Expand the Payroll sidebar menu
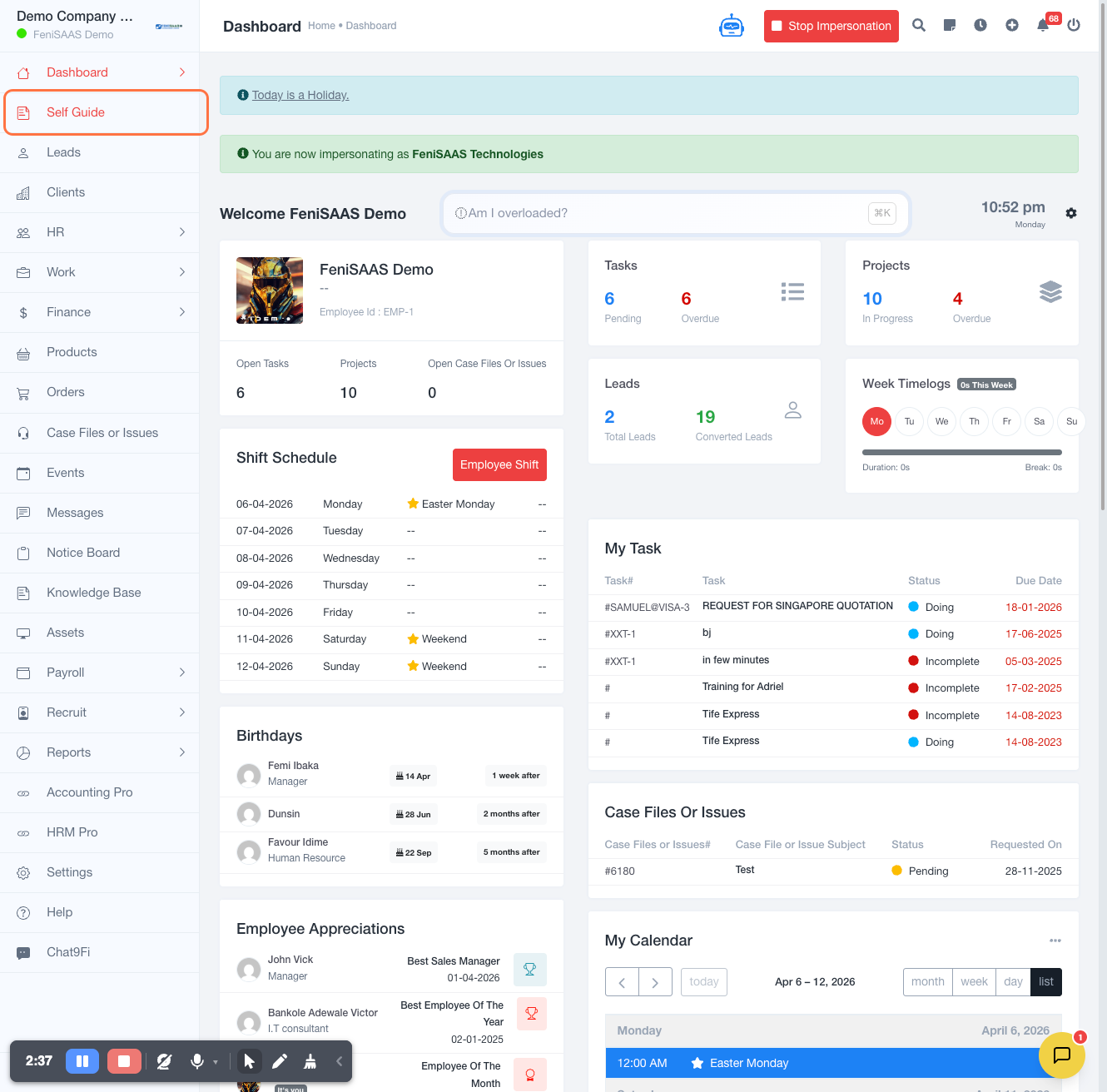 pos(100,673)
